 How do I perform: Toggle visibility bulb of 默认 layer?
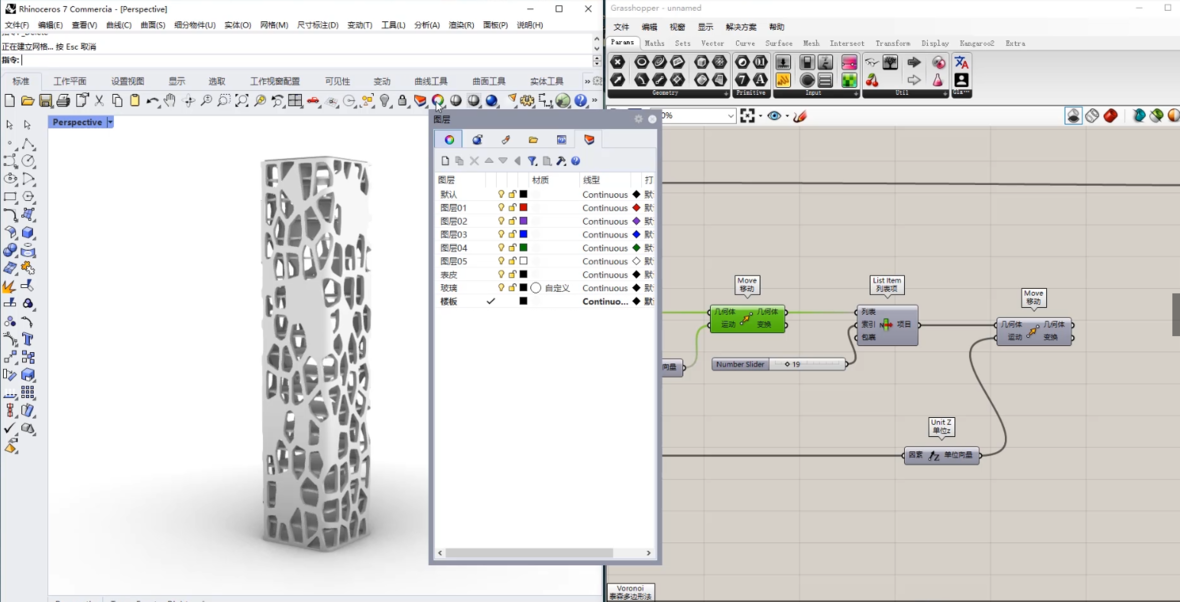click(x=501, y=194)
